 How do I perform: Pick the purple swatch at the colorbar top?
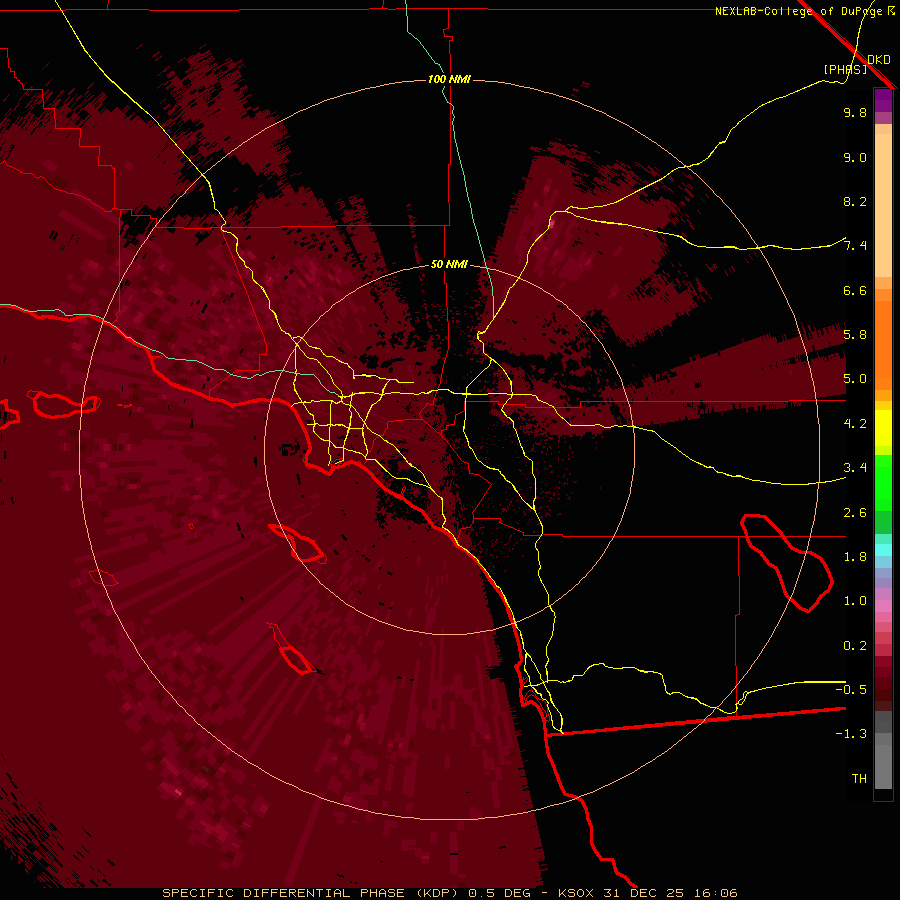883,100
